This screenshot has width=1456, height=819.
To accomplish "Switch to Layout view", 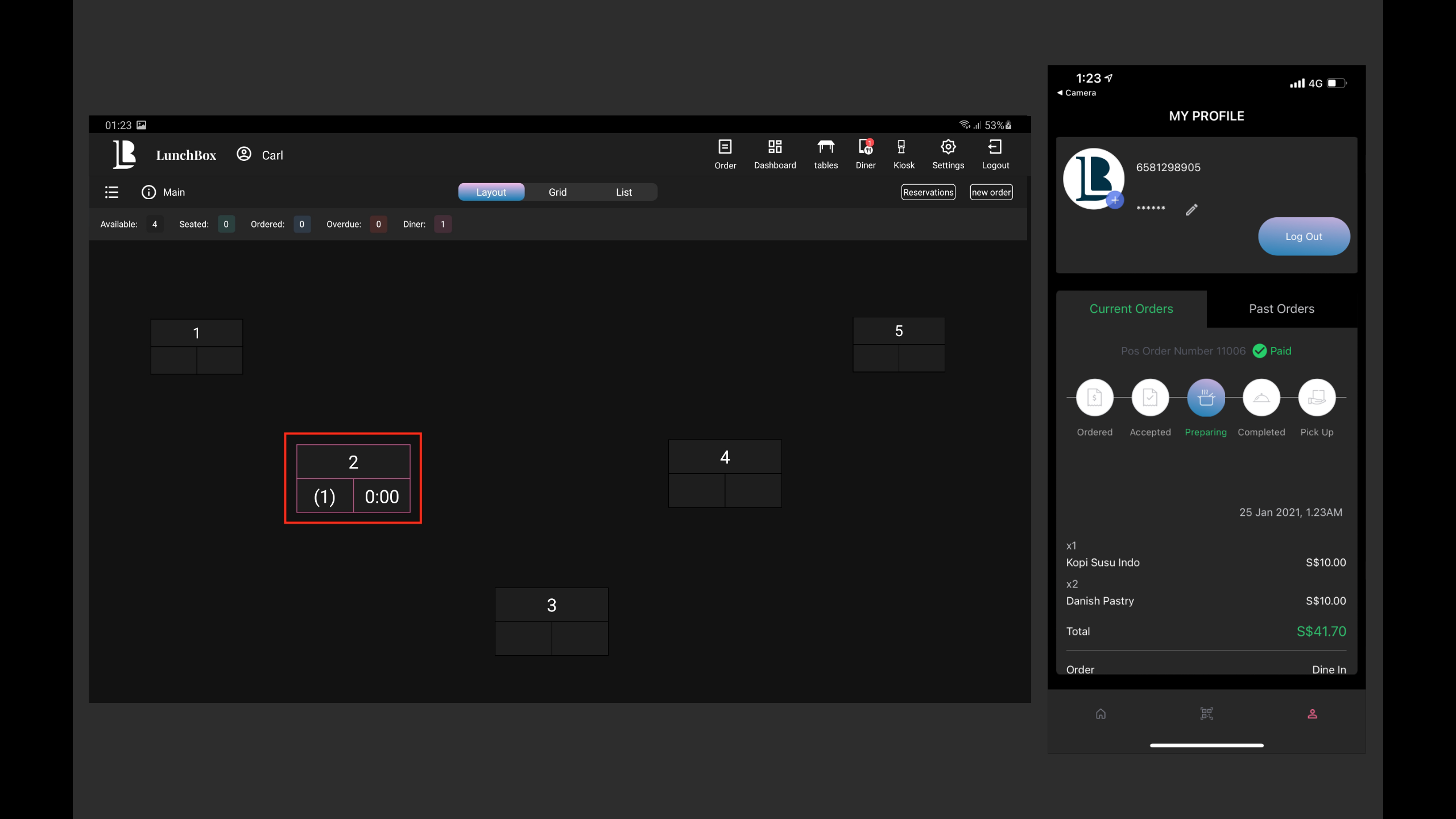I will 491,192.
